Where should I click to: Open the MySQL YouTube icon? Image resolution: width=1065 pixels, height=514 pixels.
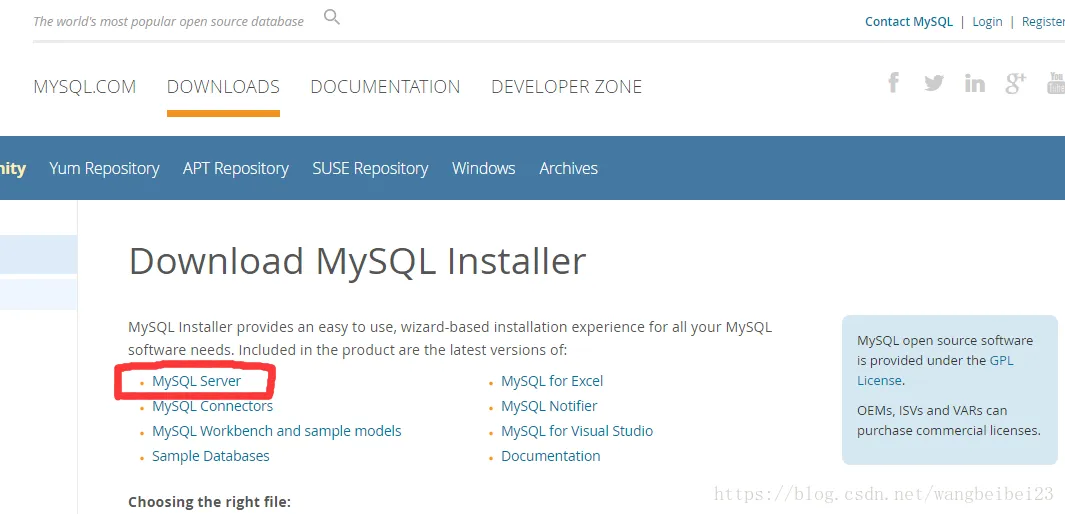[1056, 83]
